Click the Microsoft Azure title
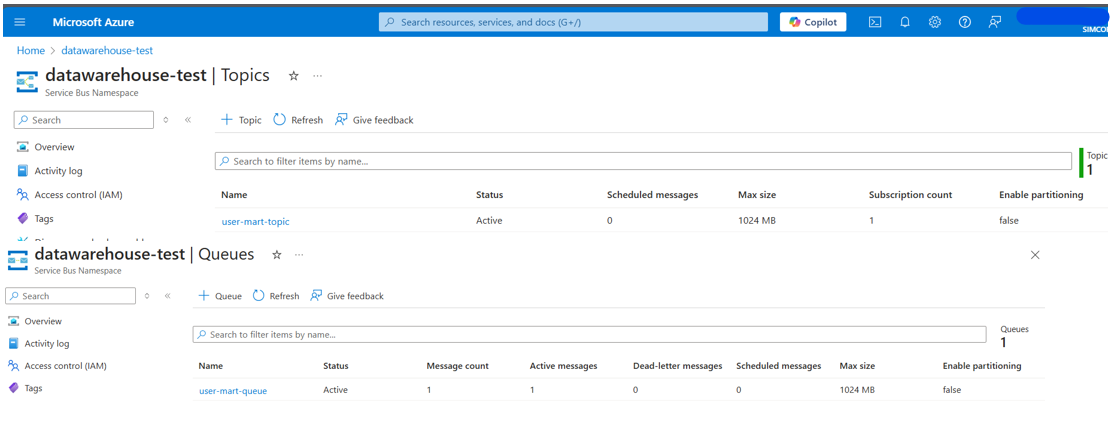Viewport: 1113px width, 442px height. pyautogui.click(x=92, y=22)
